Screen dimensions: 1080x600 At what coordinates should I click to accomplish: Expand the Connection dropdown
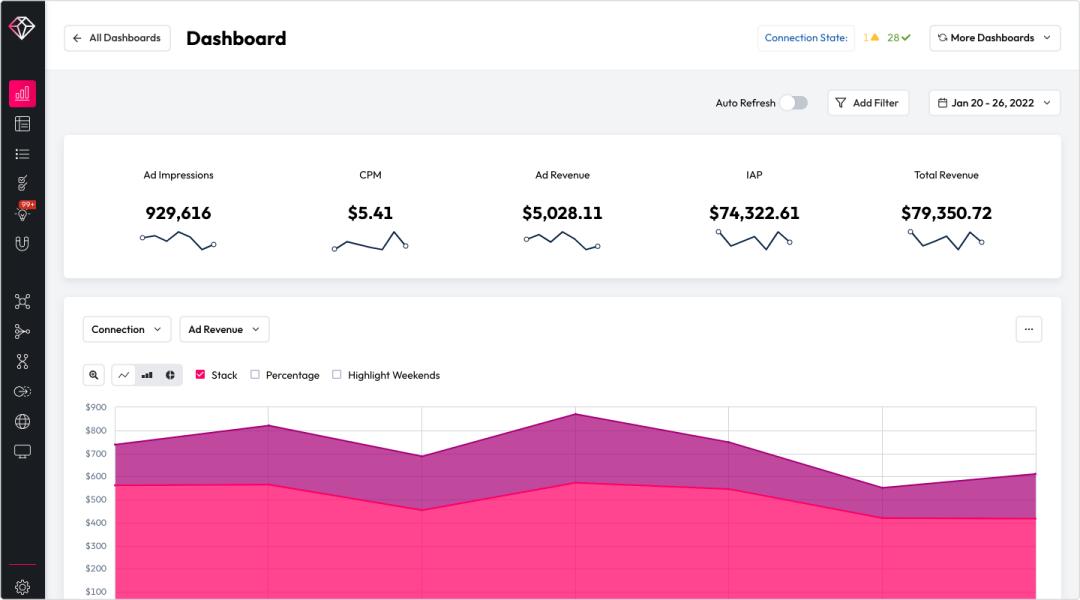coord(127,329)
